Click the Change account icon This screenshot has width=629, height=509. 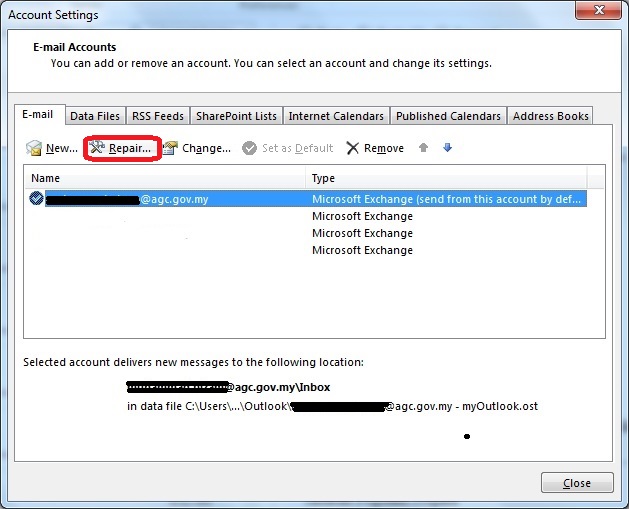tap(170, 148)
